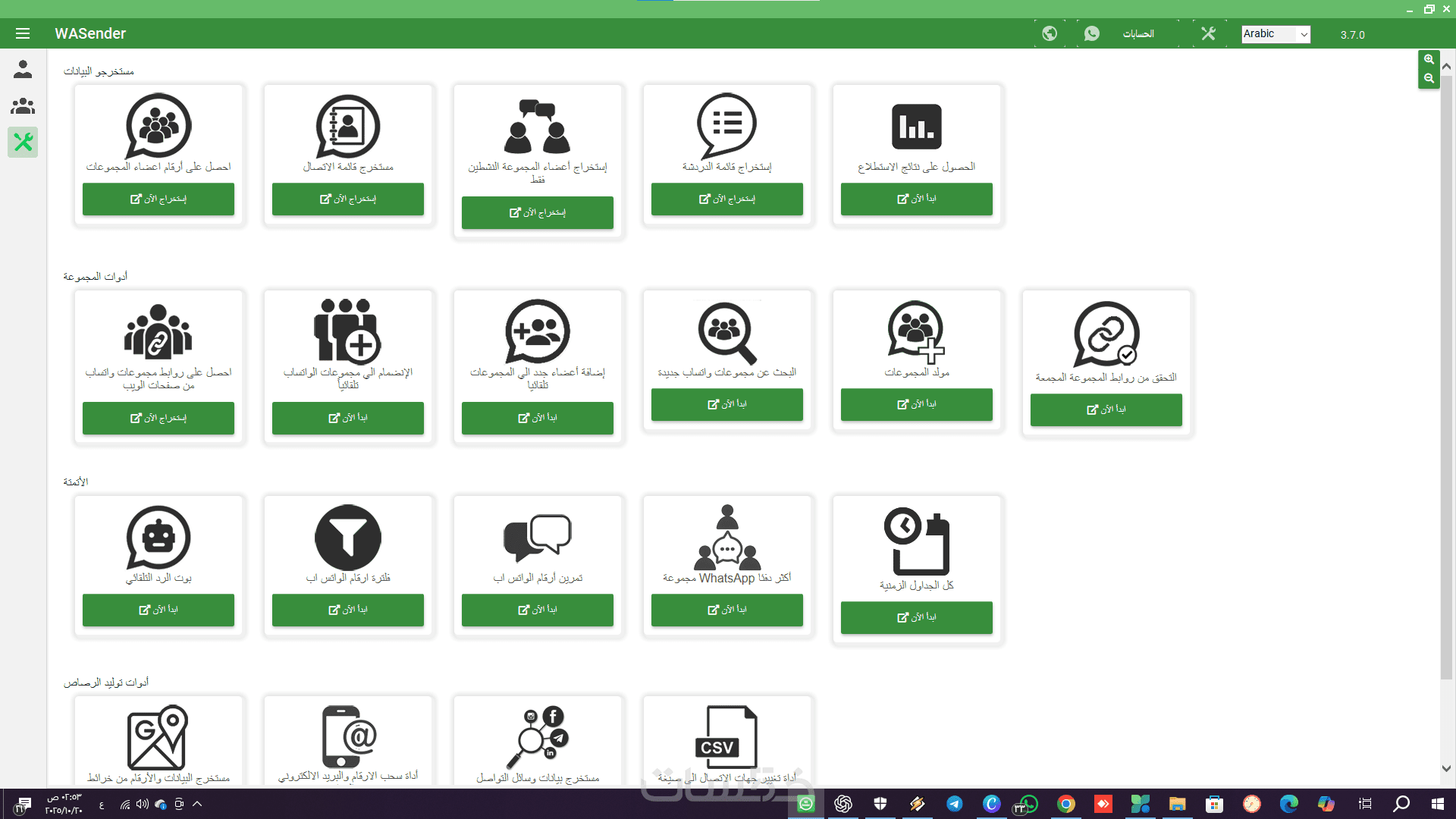Image resolution: width=1456 pixels, height=819 pixels.
Task: Open the Arabic language dropdown
Action: coord(1276,34)
